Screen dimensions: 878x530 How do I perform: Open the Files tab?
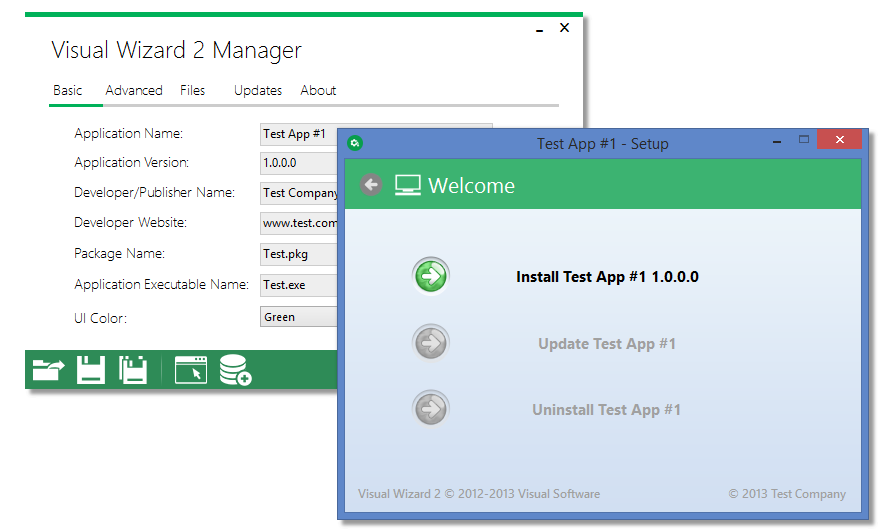pos(193,90)
